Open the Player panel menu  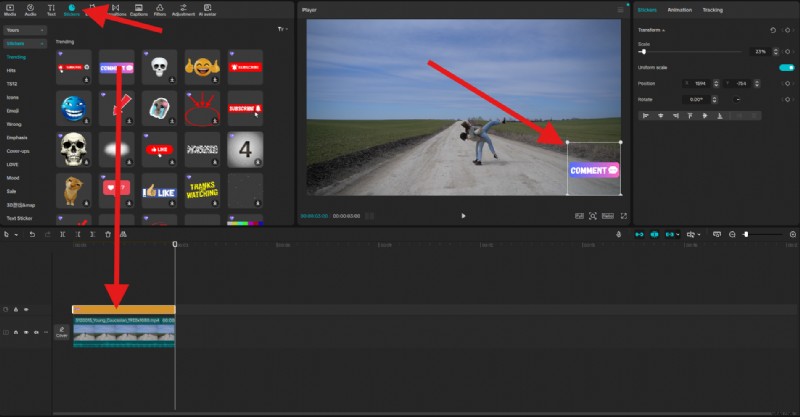coord(620,10)
